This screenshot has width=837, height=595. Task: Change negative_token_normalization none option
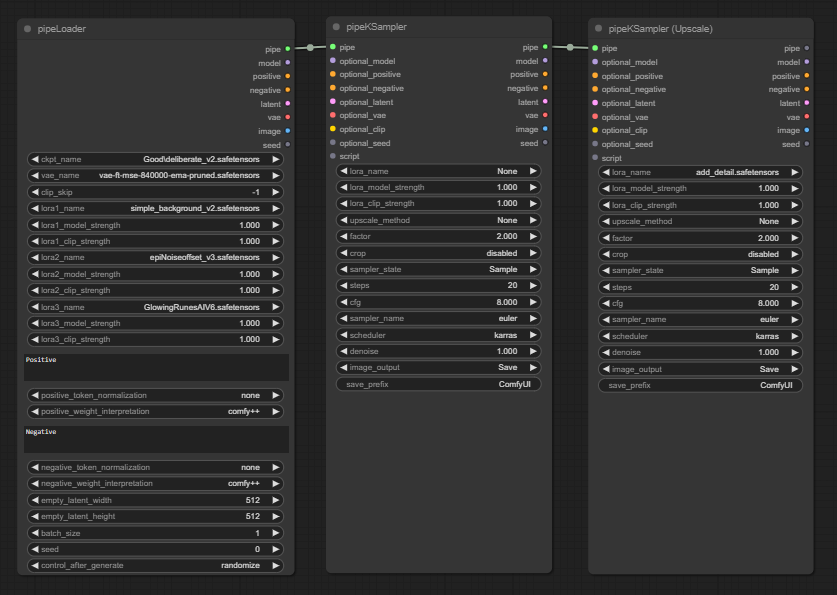pyautogui.click(x=155, y=467)
